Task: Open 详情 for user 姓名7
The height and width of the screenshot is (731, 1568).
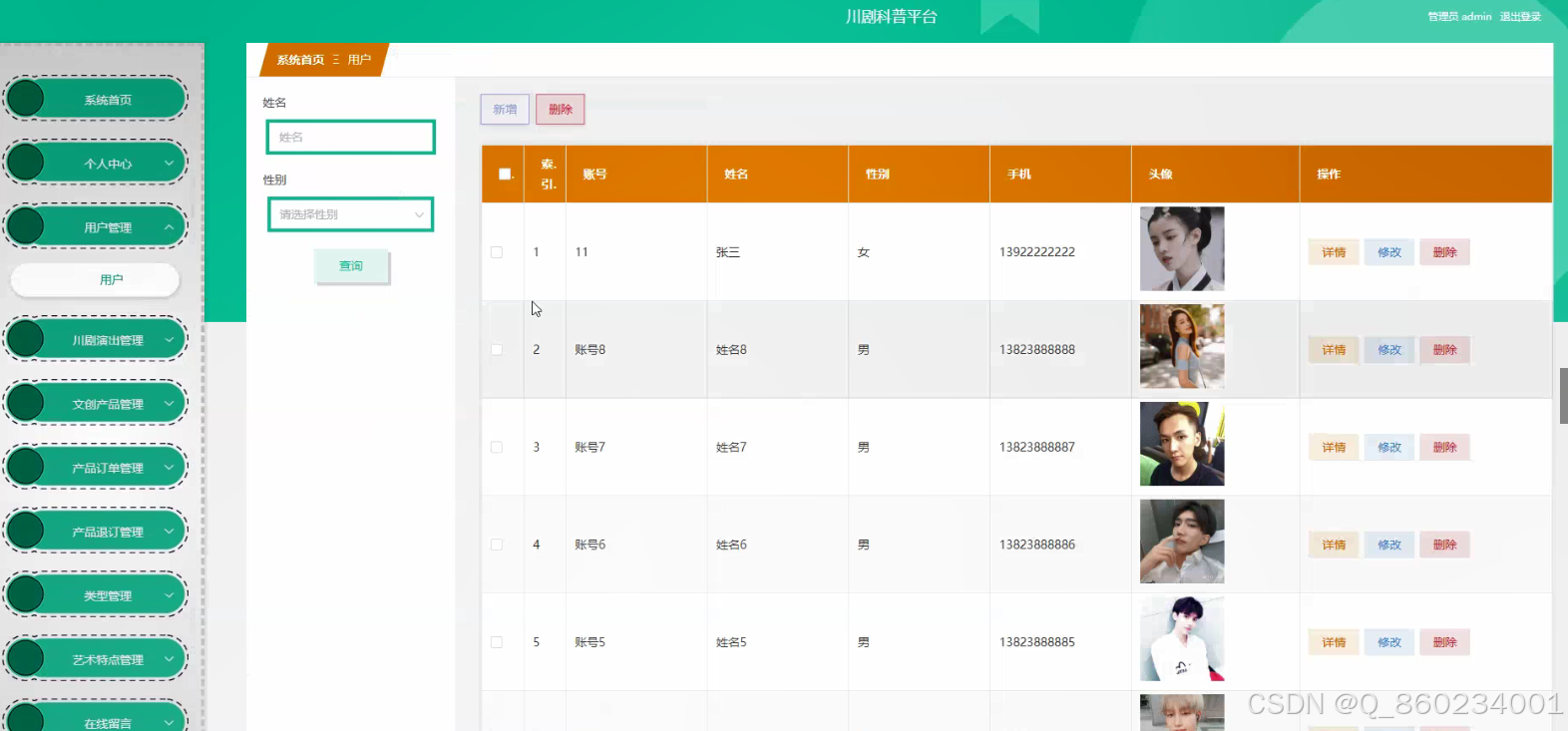Action: tap(1334, 448)
